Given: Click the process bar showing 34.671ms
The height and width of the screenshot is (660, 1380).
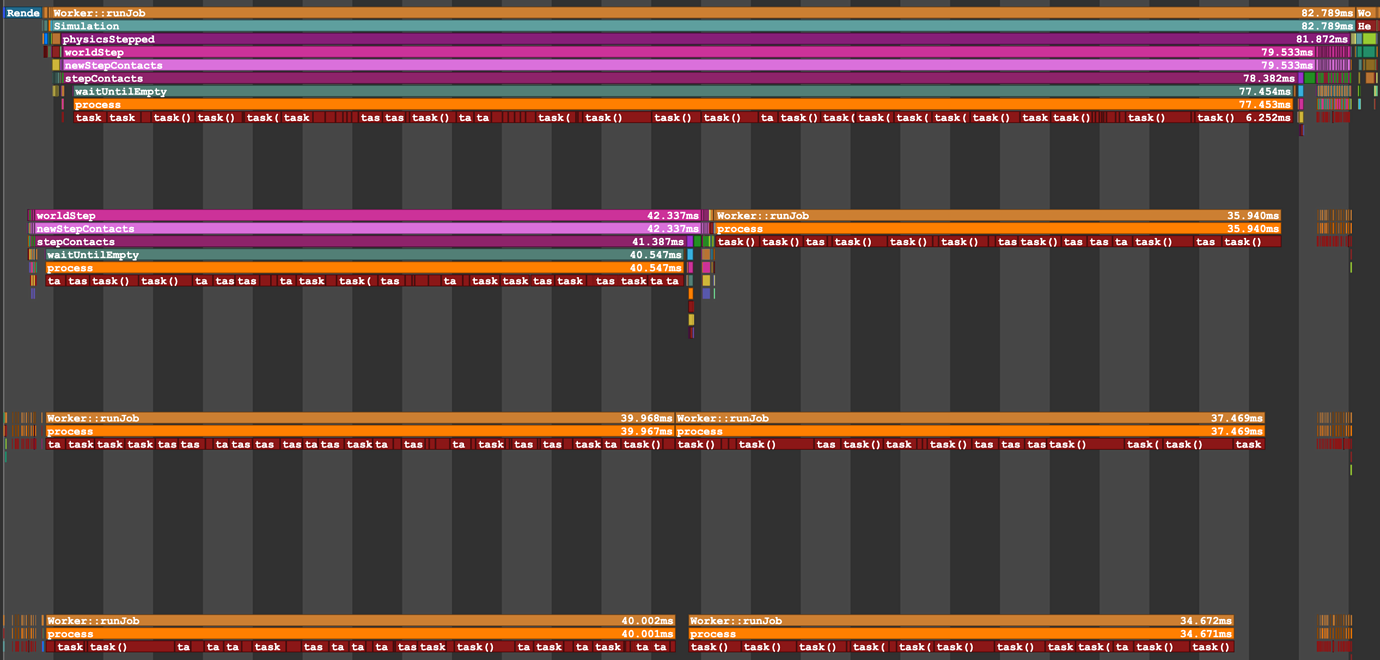Looking at the screenshot, I should pyautogui.click(x=961, y=633).
